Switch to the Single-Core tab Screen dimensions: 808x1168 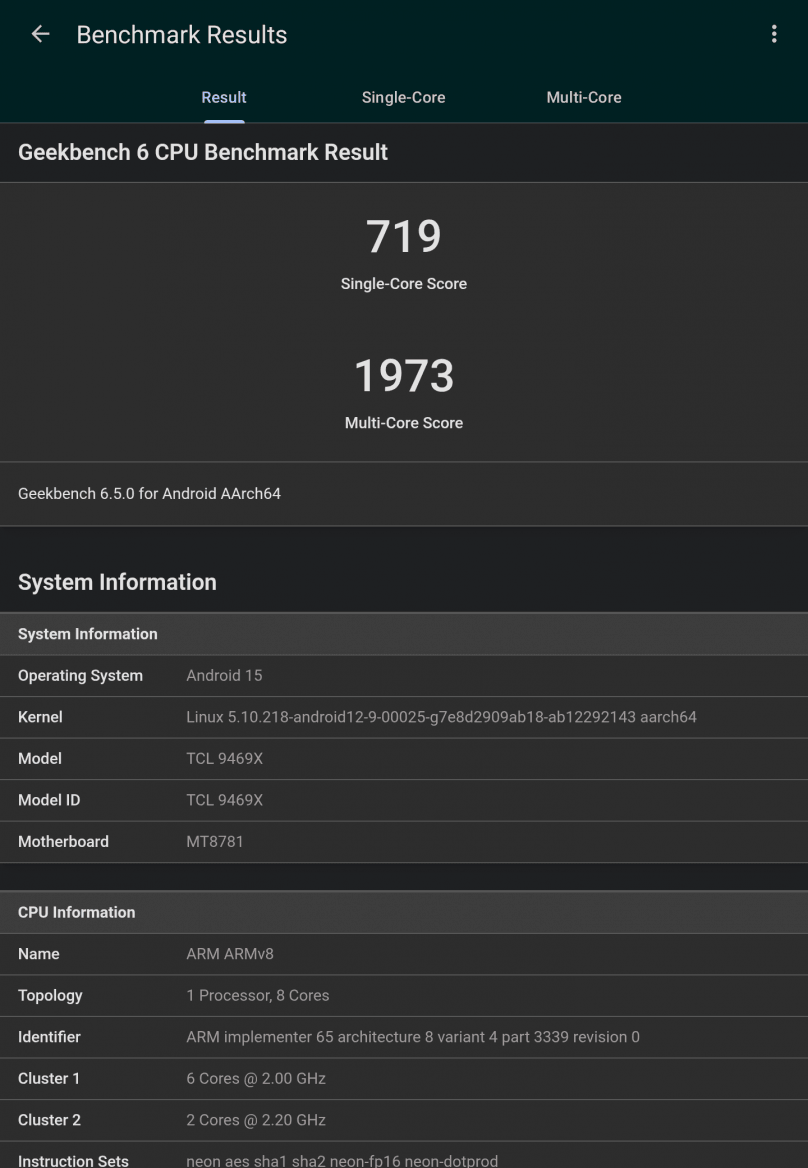[403, 97]
